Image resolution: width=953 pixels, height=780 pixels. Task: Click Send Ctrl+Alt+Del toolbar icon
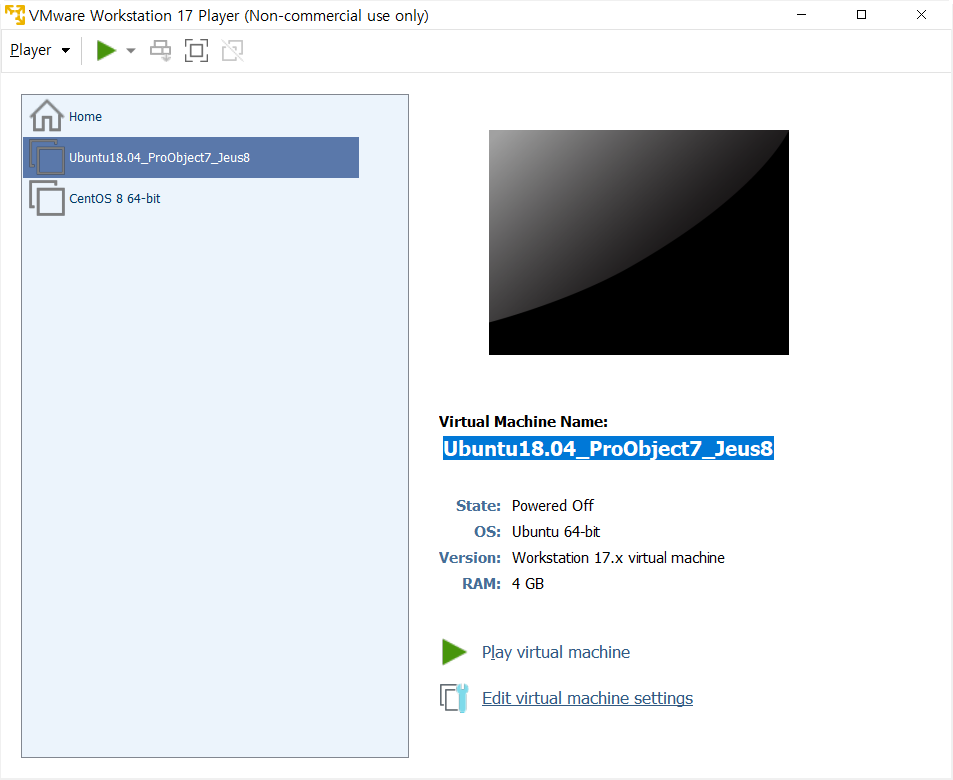coord(160,50)
